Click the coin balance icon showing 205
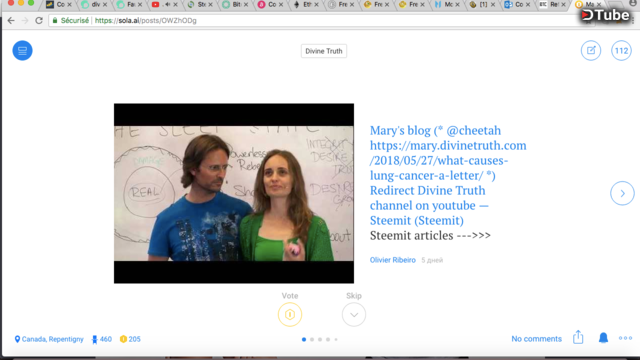This screenshot has width=640, height=360. (x=123, y=339)
